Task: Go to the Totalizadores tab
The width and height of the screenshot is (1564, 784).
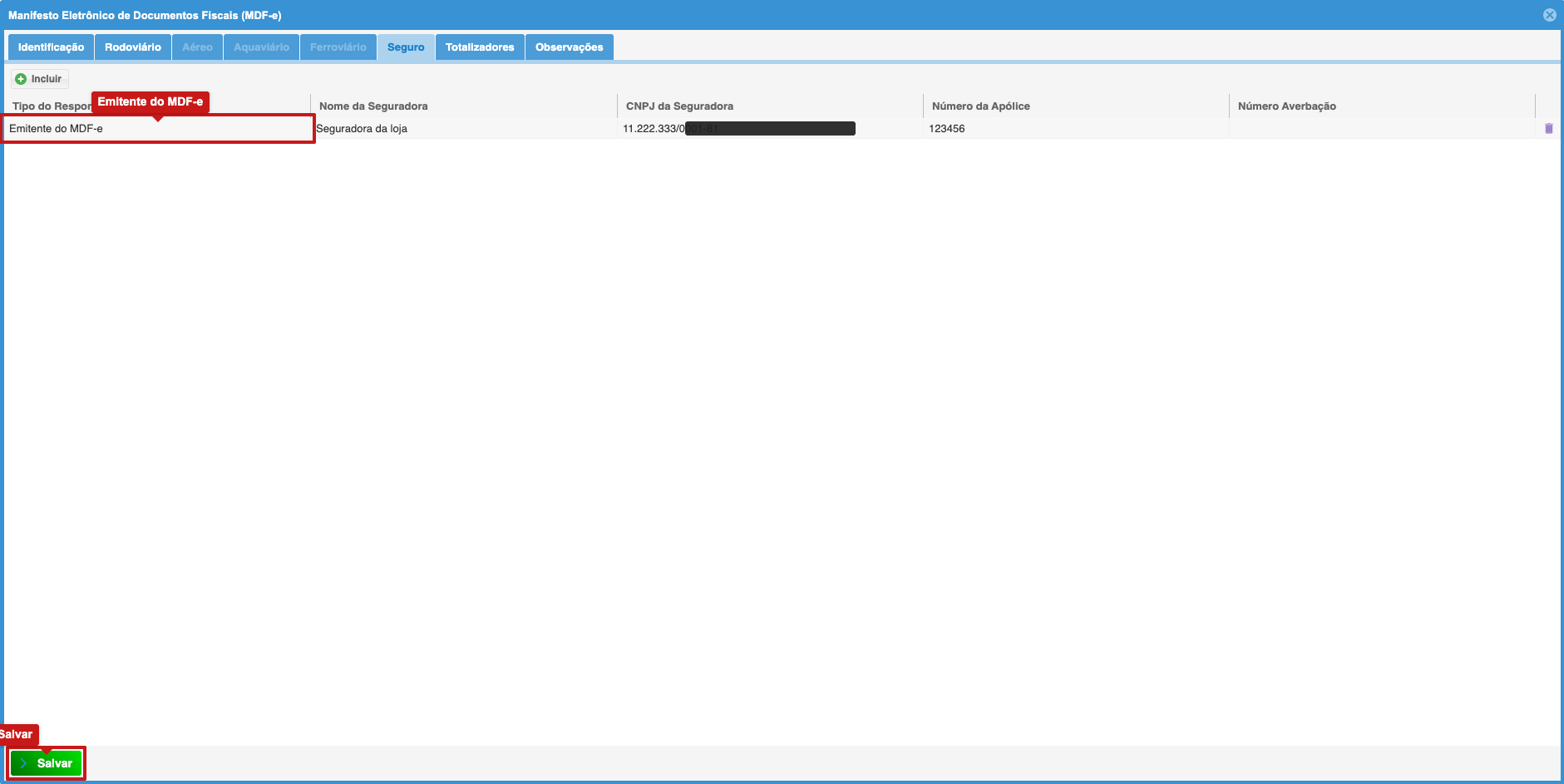Action: coord(480,47)
